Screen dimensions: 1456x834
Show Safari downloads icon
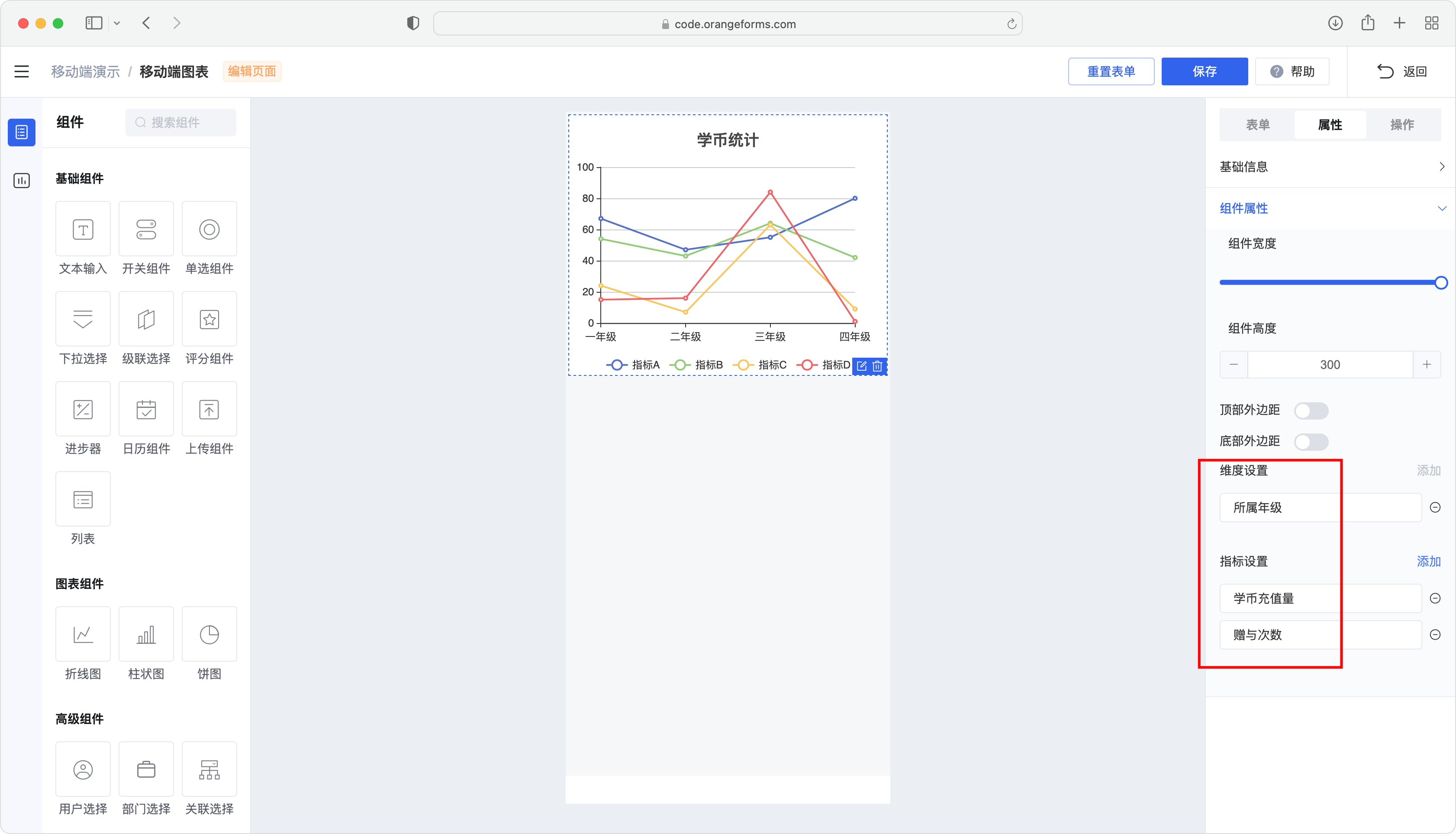point(1335,23)
